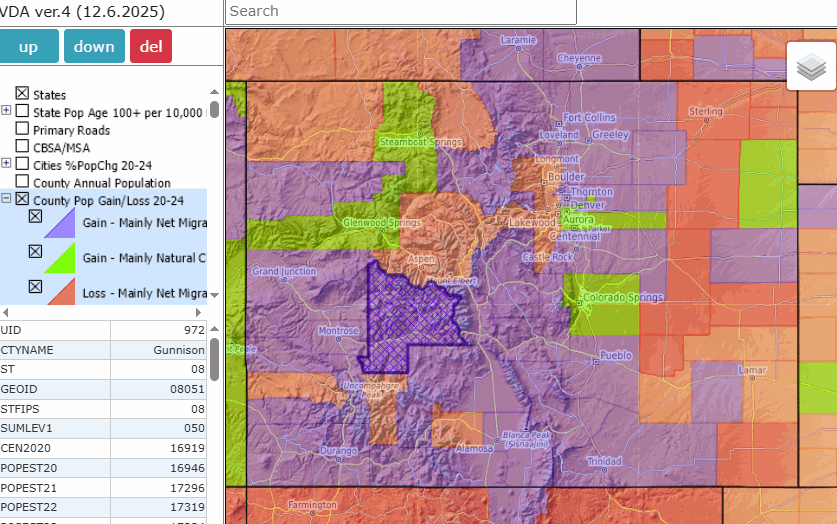Enable the Primary Roads layer

tap(22, 130)
